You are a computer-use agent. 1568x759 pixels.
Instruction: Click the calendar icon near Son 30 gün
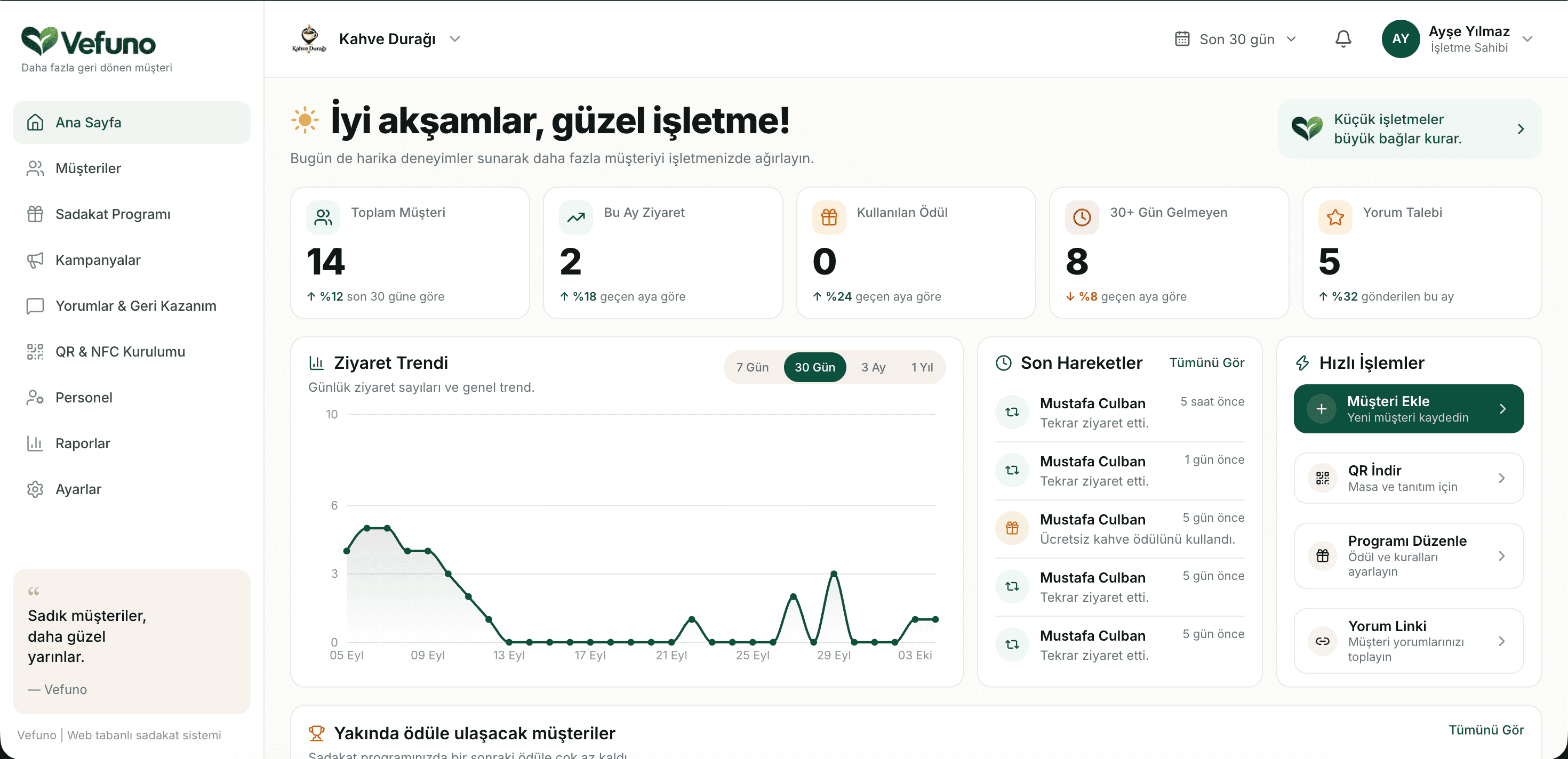(x=1181, y=39)
